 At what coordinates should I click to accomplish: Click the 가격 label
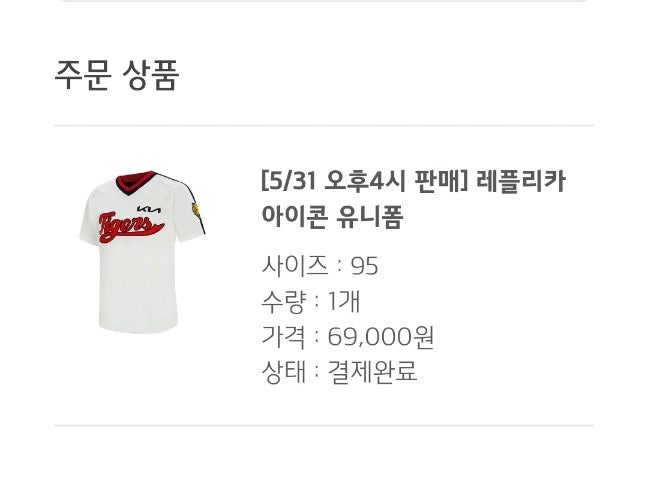tap(284, 337)
